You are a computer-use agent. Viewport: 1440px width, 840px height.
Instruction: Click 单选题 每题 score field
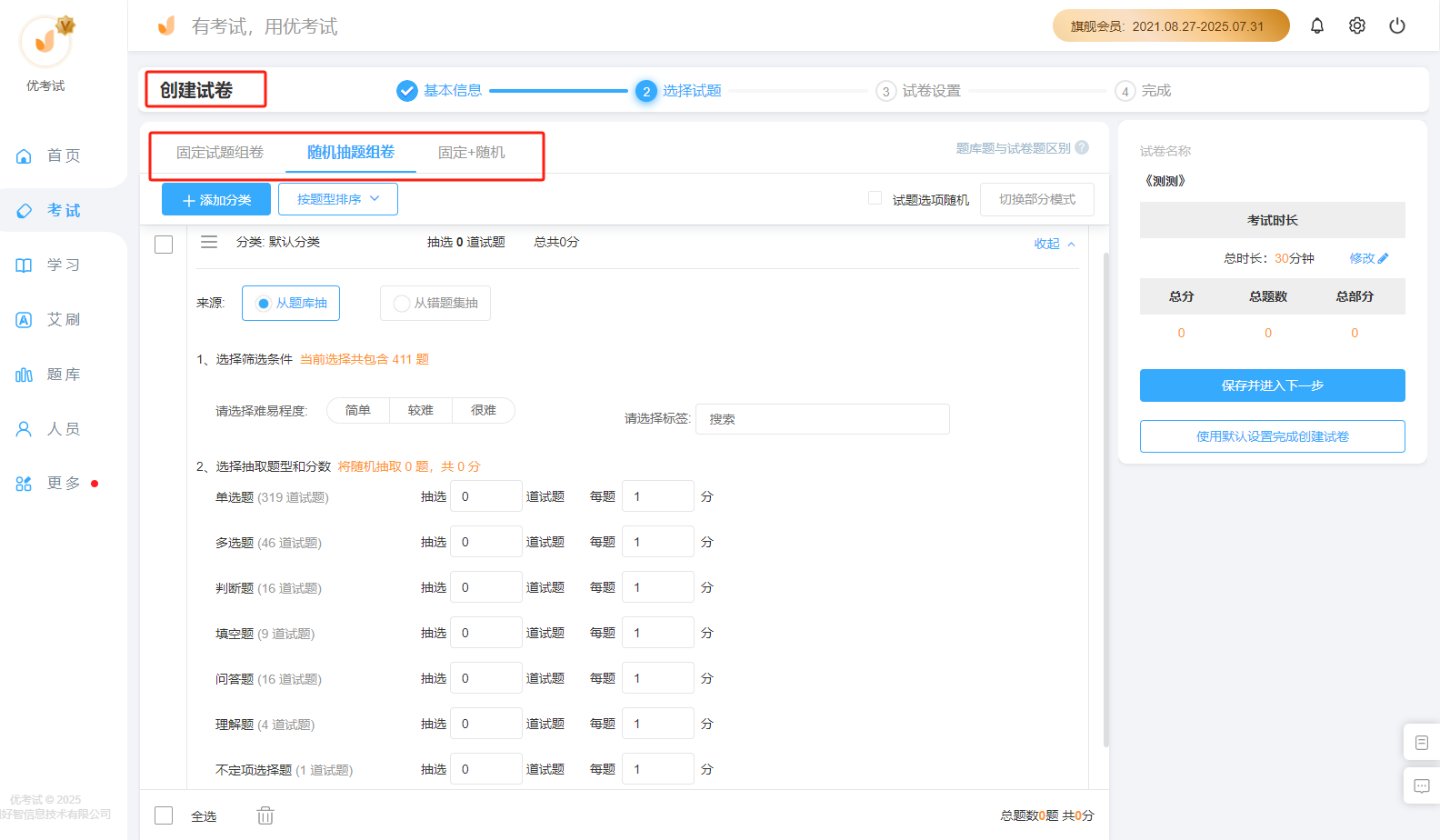pos(658,496)
